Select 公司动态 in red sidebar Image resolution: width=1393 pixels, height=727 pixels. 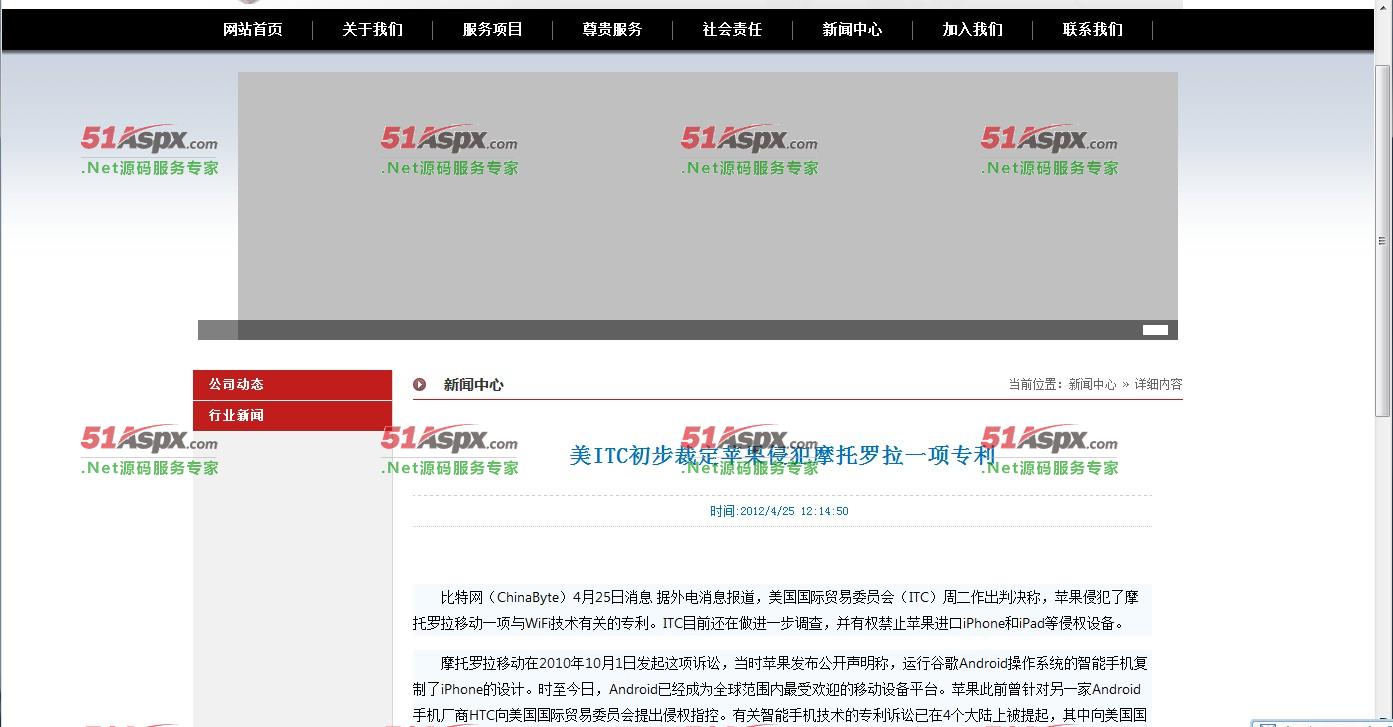click(x=292, y=385)
